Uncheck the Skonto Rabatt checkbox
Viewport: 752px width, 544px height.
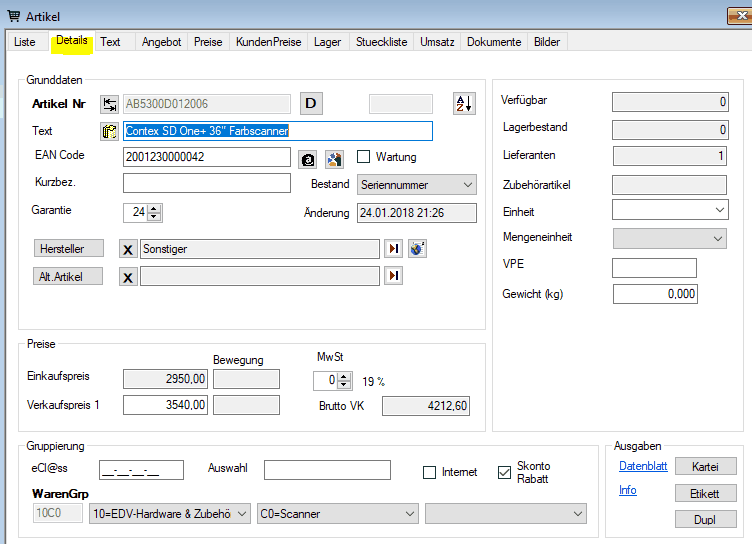pyautogui.click(x=505, y=473)
